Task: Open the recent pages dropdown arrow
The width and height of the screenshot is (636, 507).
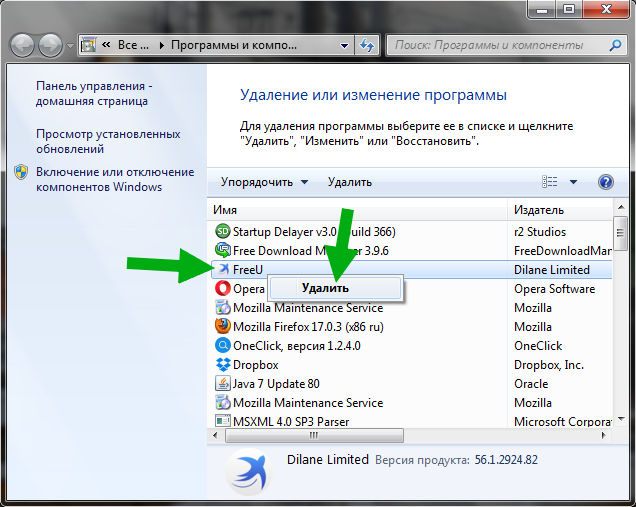Action: [x=70, y=45]
